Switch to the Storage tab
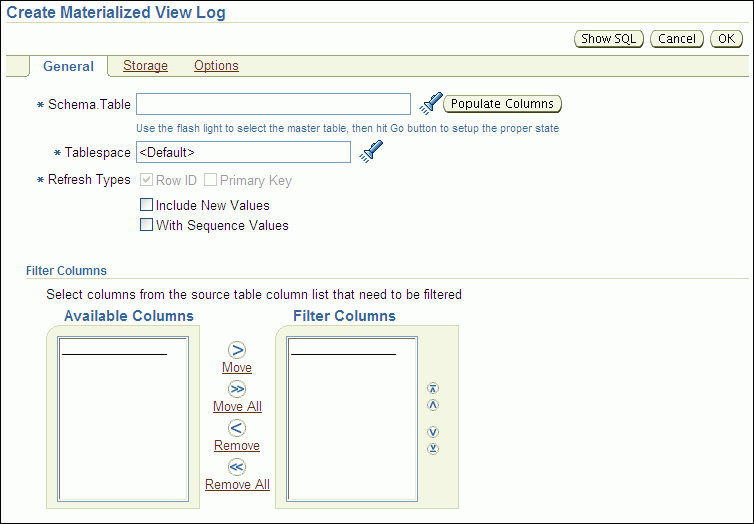This screenshot has width=754, height=524. click(145, 66)
